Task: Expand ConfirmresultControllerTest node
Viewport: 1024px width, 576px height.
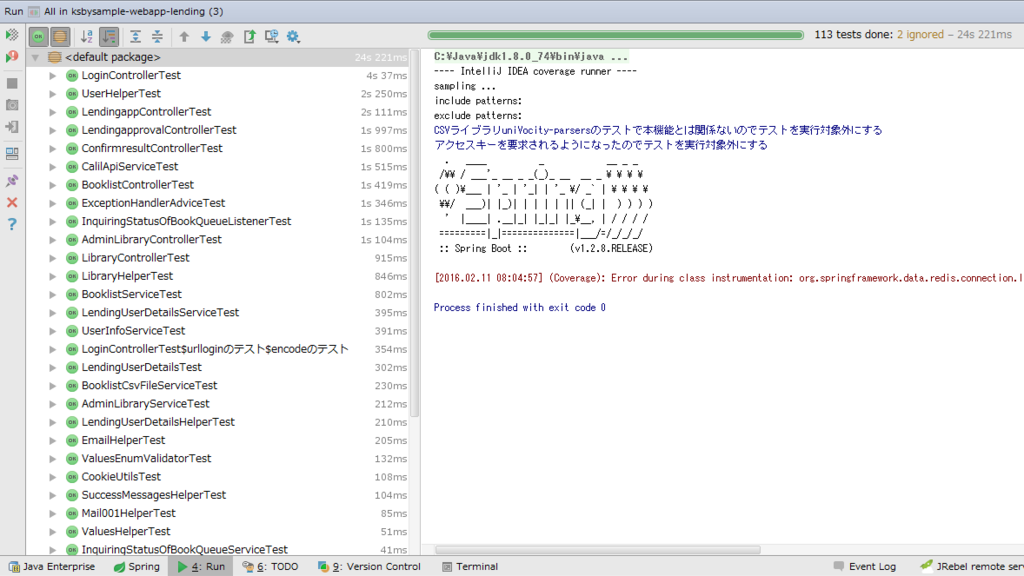Action: (x=52, y=149)
